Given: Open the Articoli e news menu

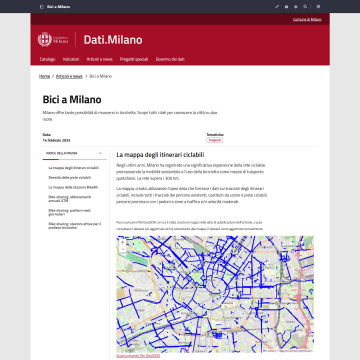Looking at the screenshot, I should tap(99, 59).
